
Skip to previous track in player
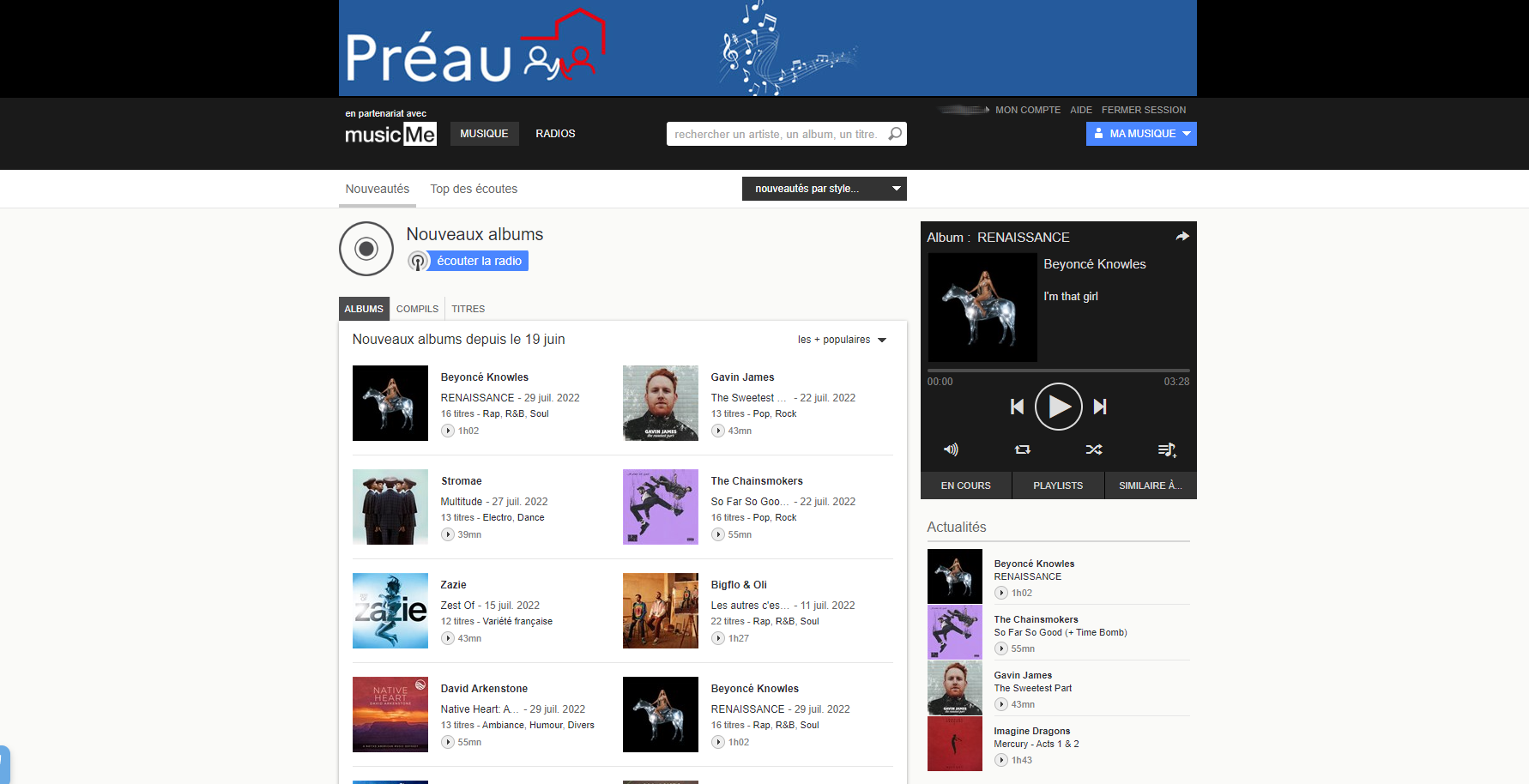[1018, 407]
